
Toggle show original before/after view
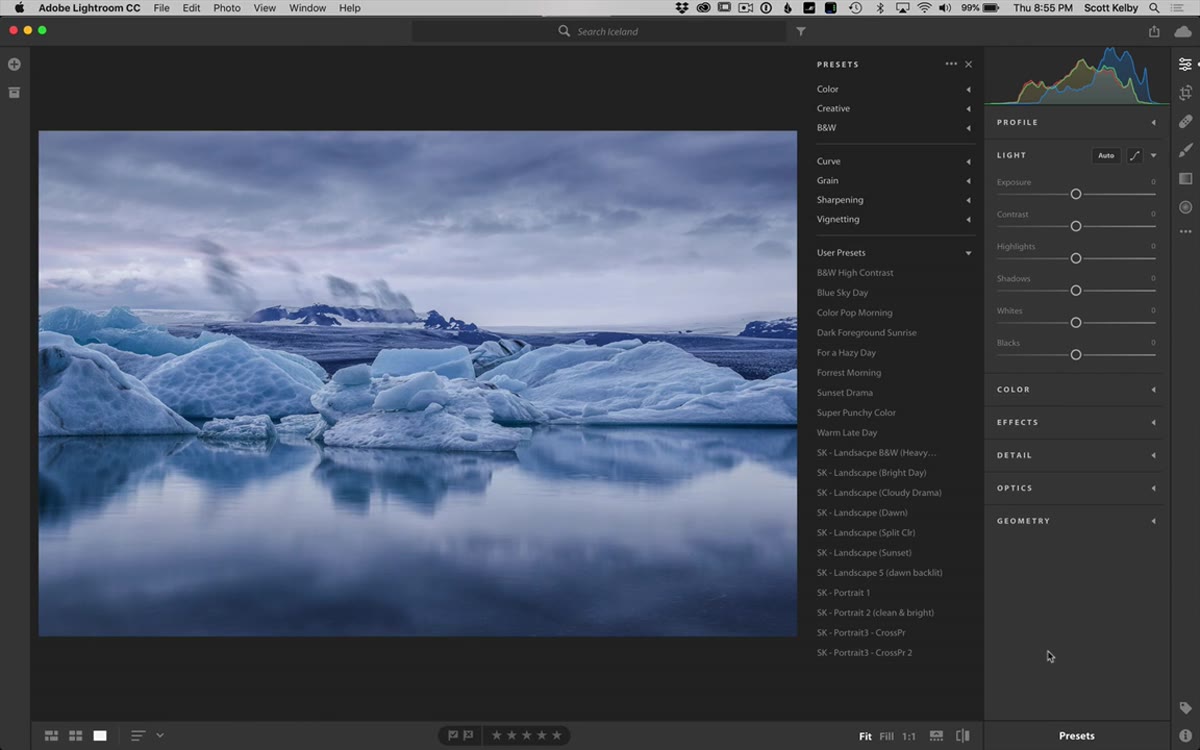(x=962, y=736)
